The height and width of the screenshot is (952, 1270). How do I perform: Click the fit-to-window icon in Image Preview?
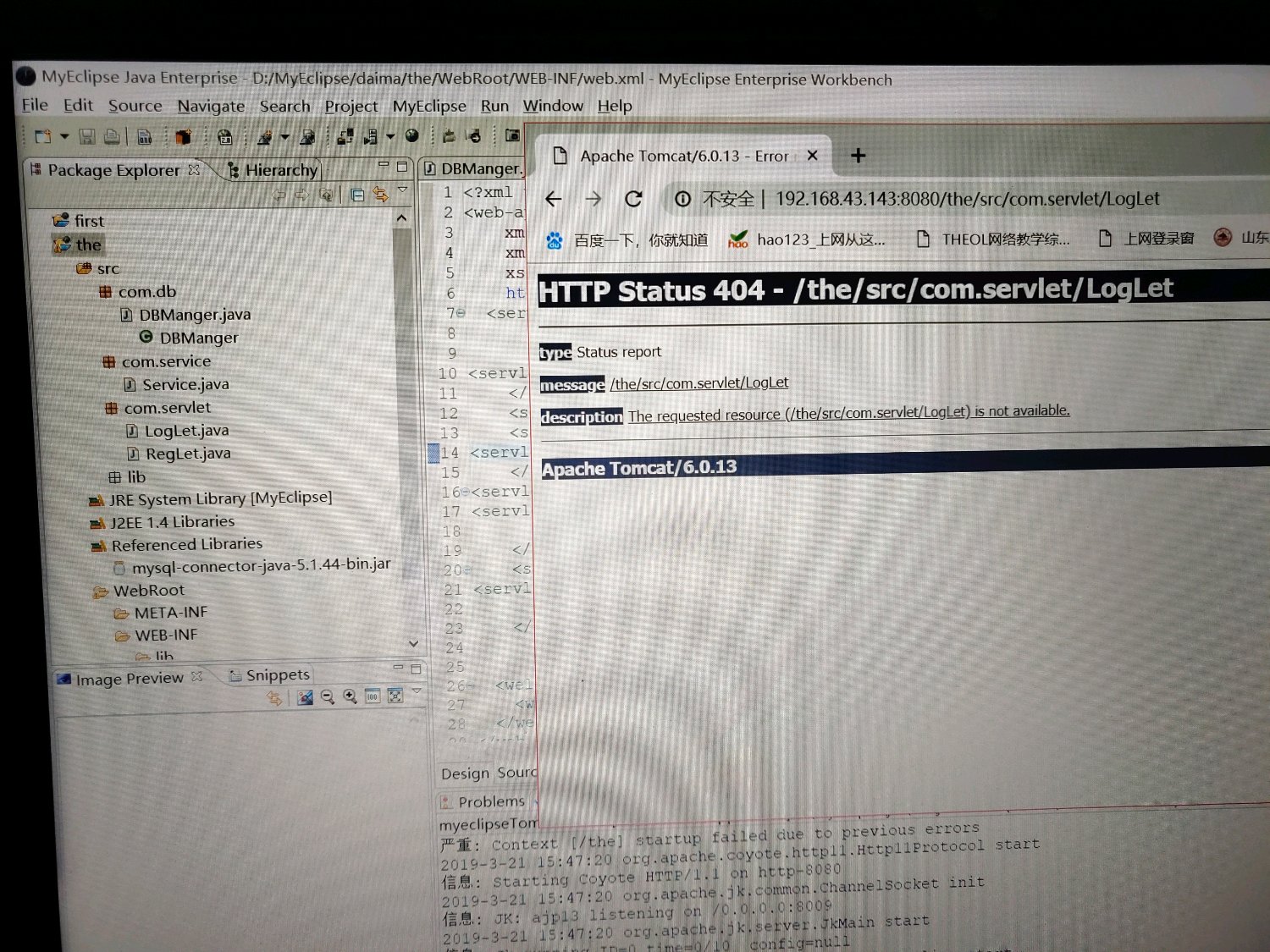click(x=395, y=696)
